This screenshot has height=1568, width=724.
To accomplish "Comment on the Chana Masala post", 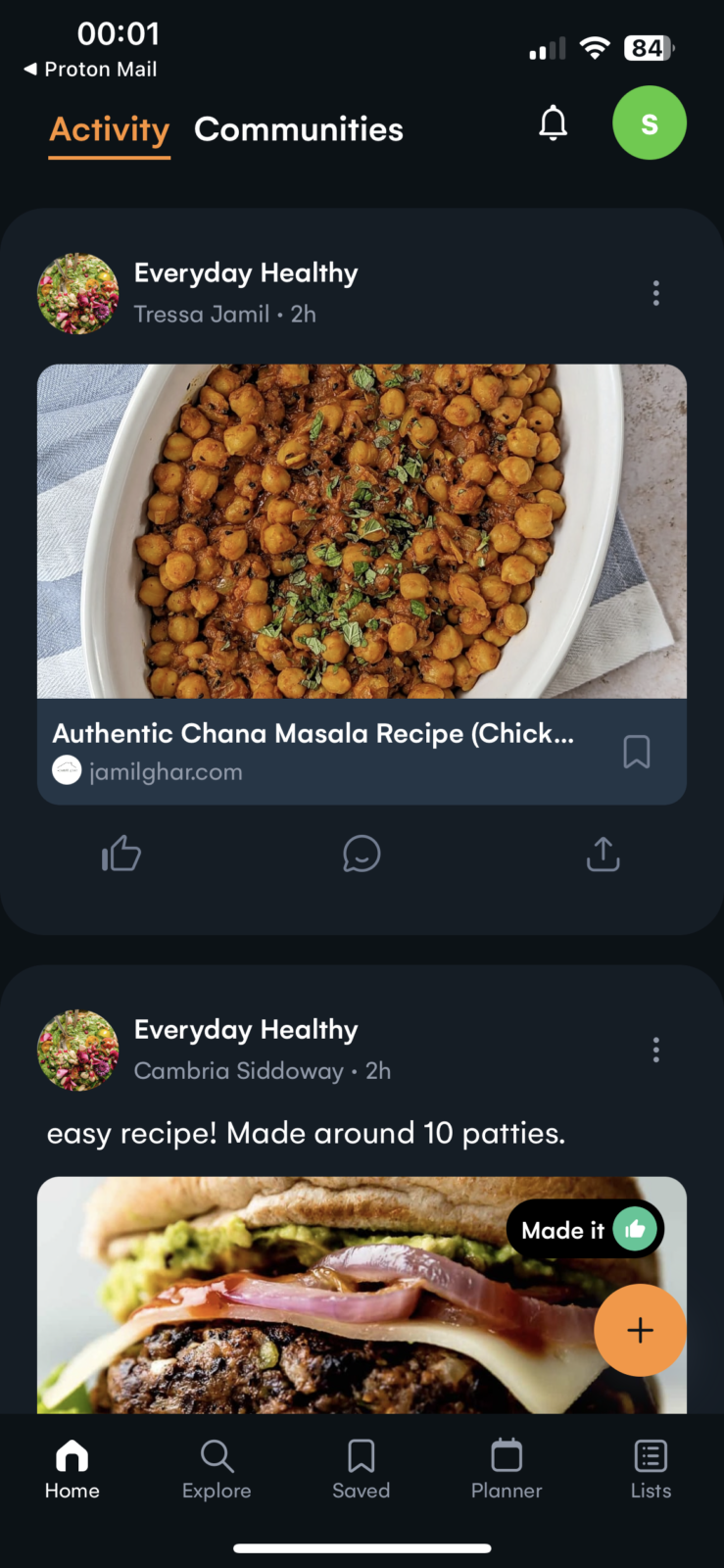I will 362,854.
